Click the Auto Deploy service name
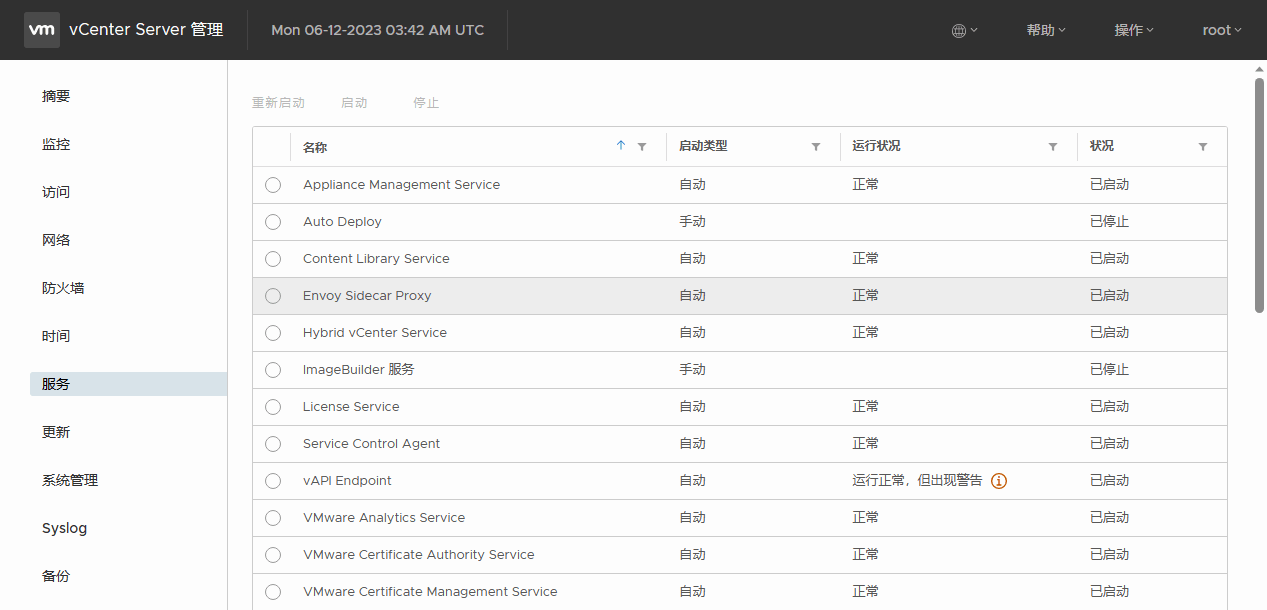1267x610 pixels. [342, 222]
